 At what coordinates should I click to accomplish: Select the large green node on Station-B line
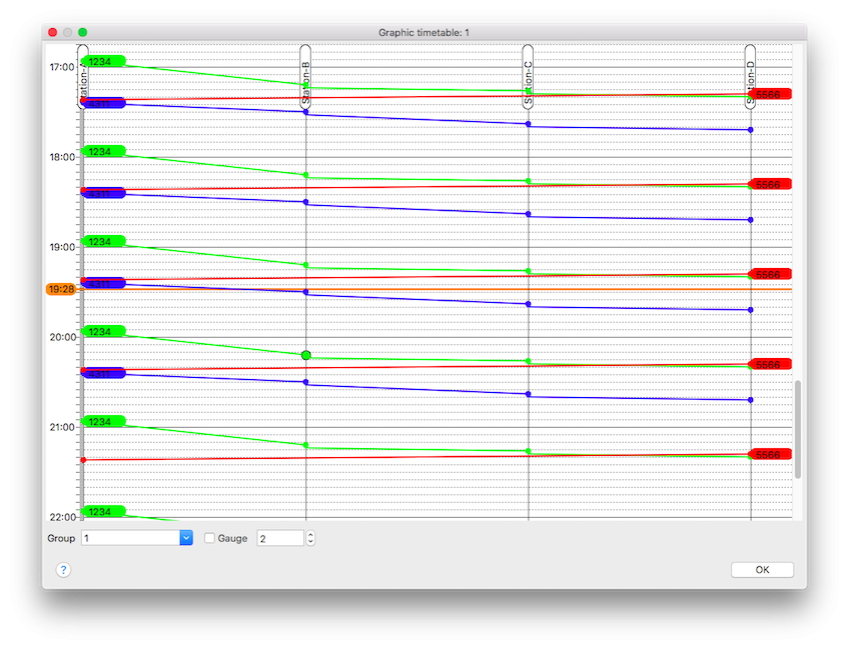(x=305, y=355)
